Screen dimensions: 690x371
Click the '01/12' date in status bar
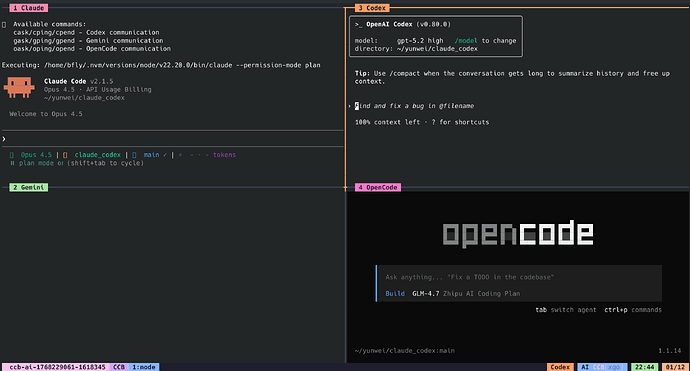coord(675,367)
